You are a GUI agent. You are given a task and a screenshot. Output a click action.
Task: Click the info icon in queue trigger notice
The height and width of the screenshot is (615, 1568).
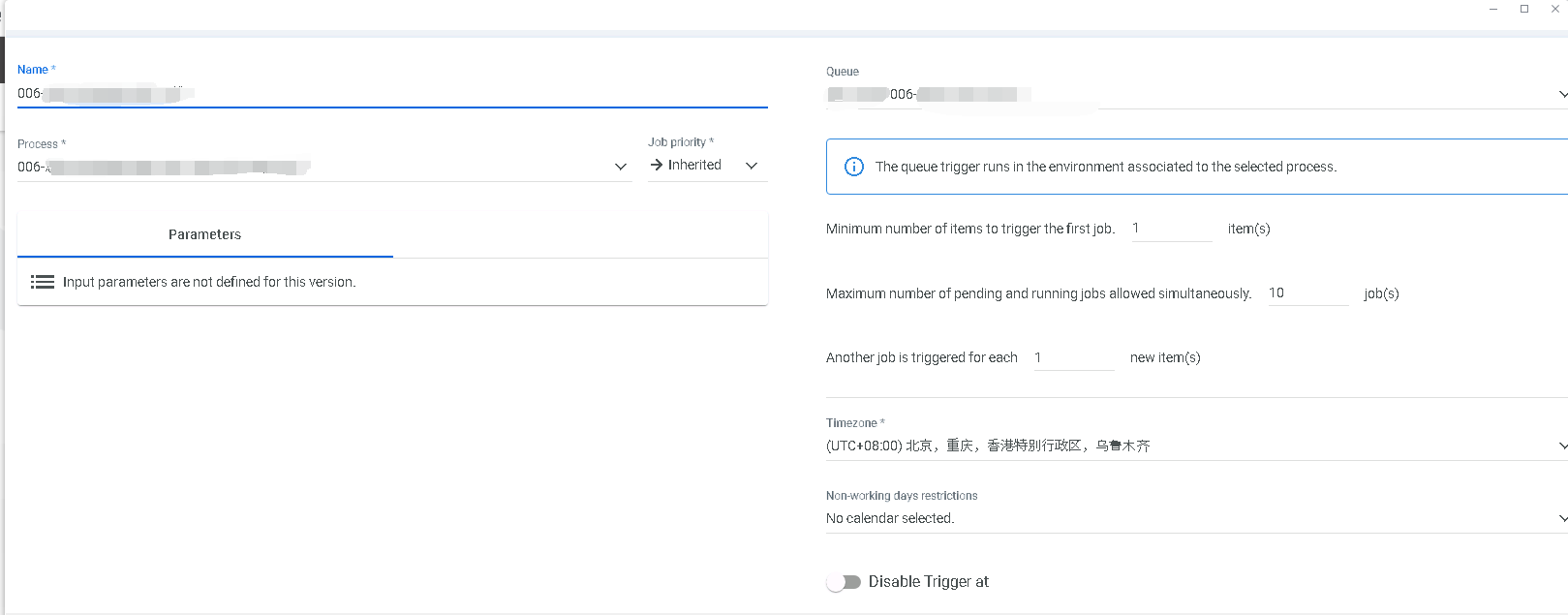click(854, 167)
